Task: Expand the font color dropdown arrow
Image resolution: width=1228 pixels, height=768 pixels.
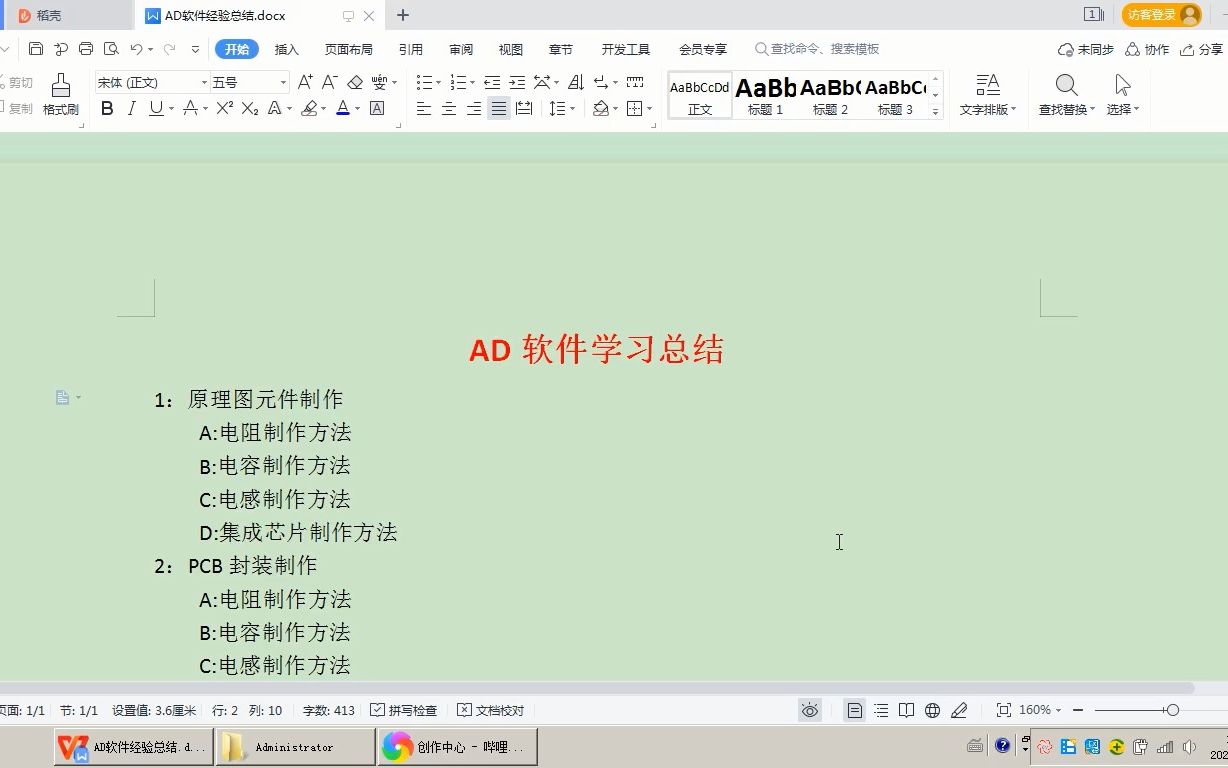Action: point(356,108)
